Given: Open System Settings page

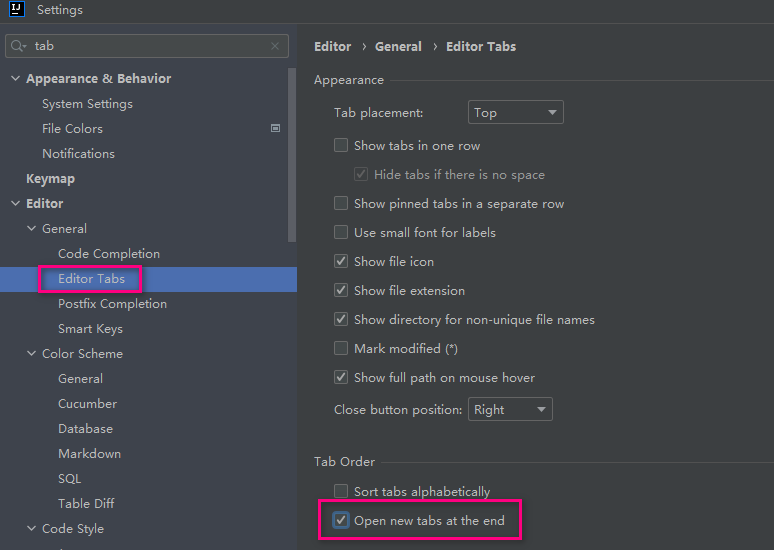Looking at the screenshot, I should [x=87, y=104].
